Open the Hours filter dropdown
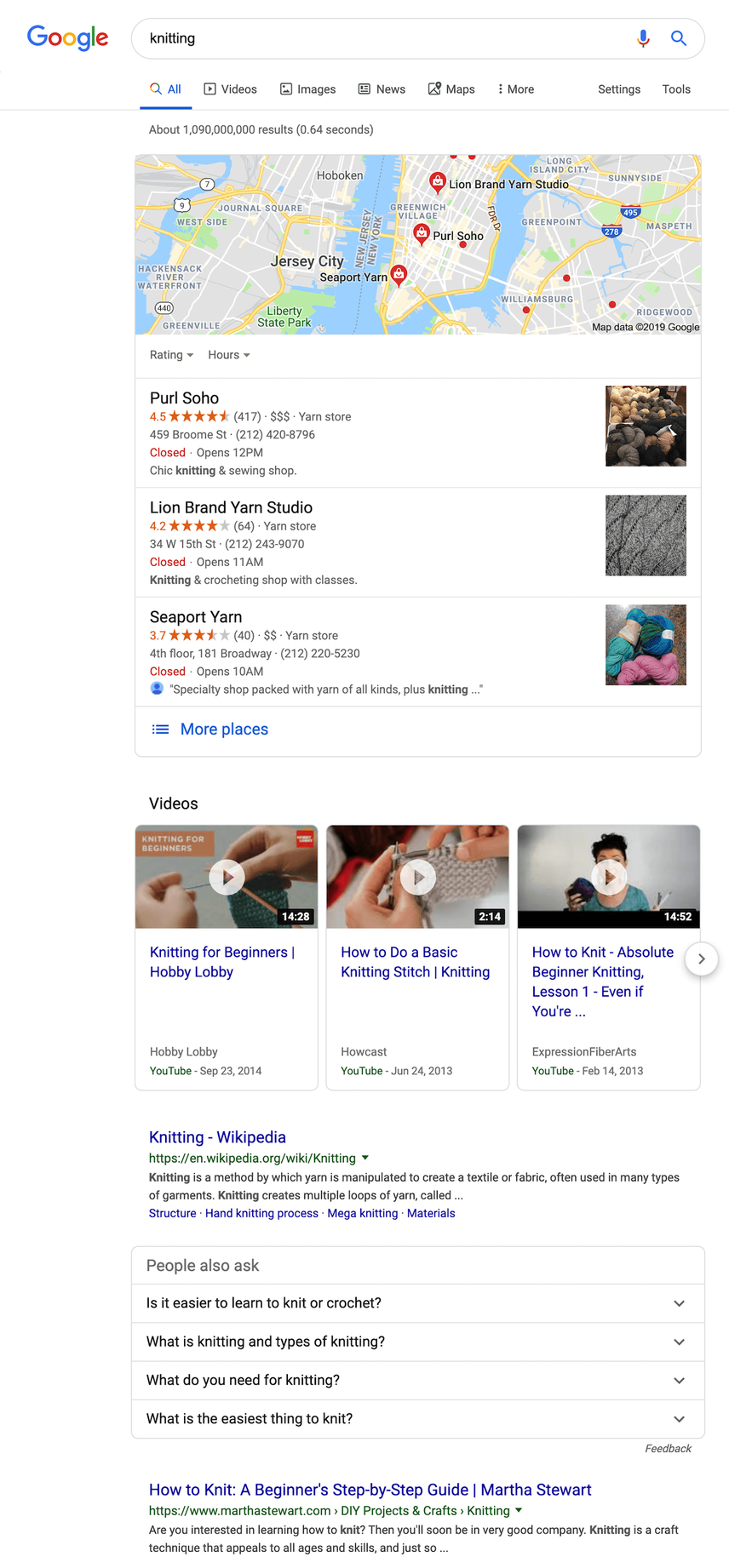 [x=229, y=355]
